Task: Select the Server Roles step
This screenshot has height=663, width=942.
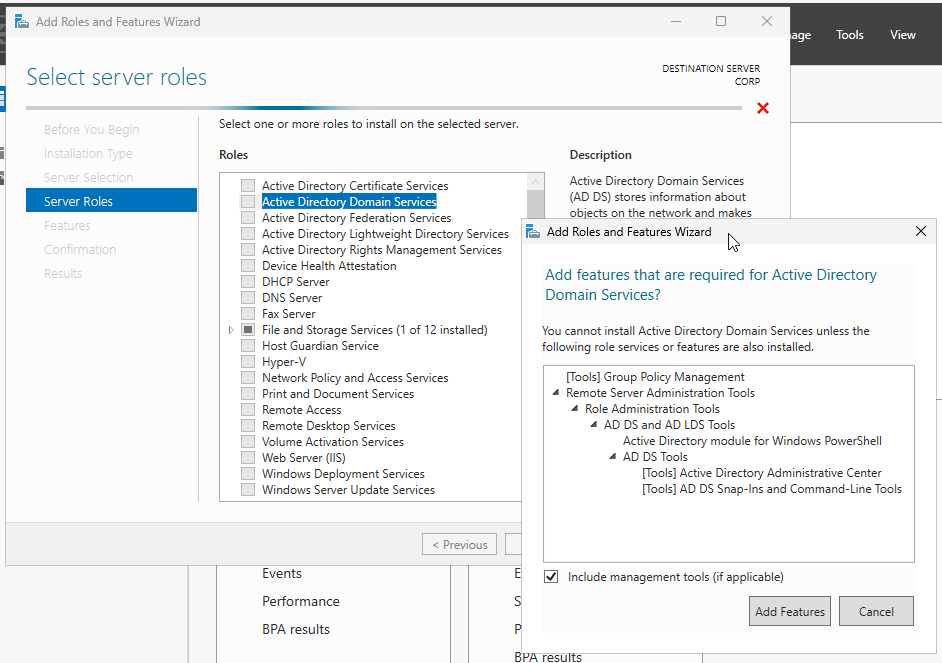Action: 111,200
